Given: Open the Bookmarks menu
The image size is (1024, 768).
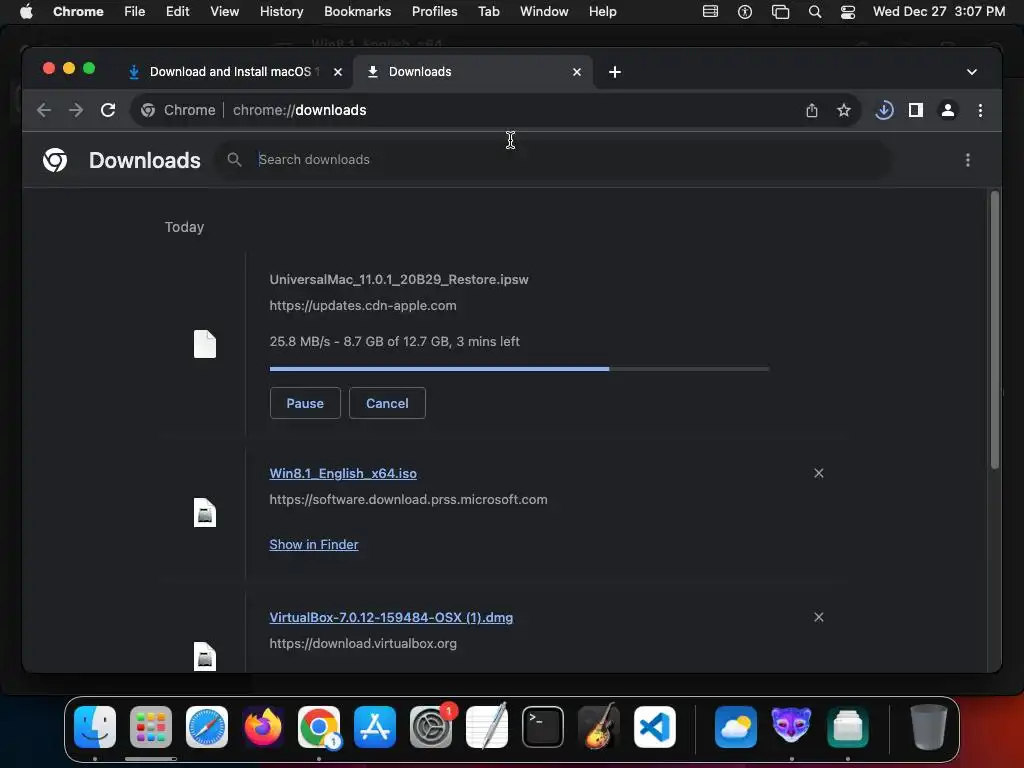Looking at the screenshot, I should (x=357, y=12).
